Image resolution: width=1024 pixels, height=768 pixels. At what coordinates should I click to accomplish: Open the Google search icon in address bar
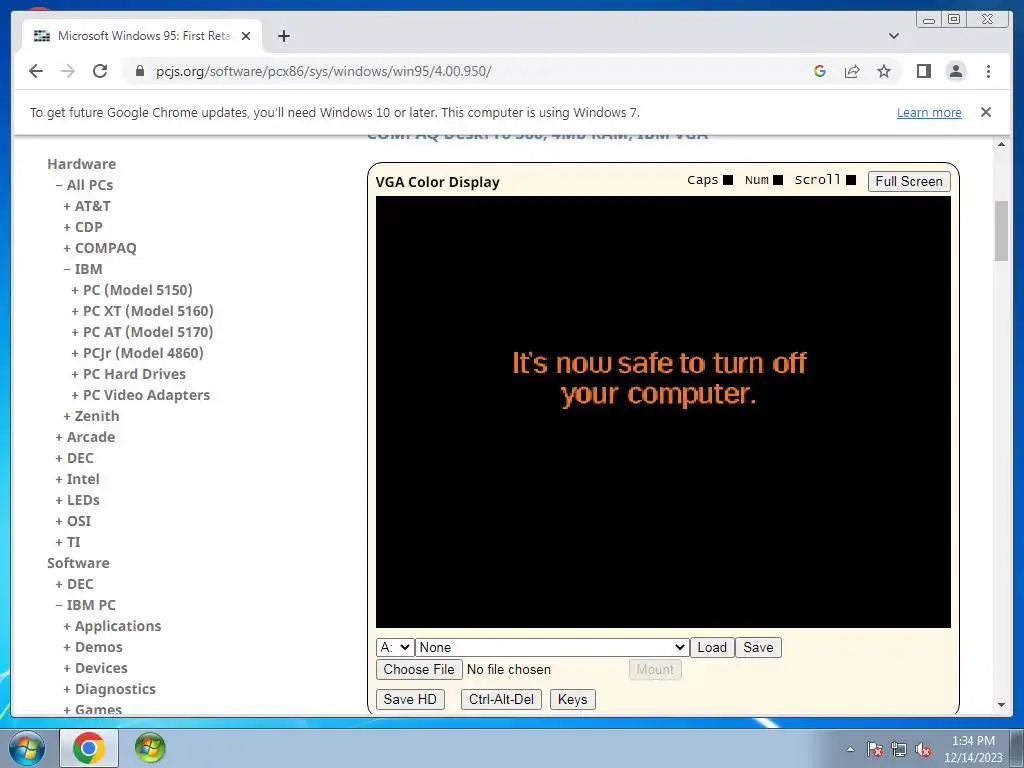tap(820, 71)
